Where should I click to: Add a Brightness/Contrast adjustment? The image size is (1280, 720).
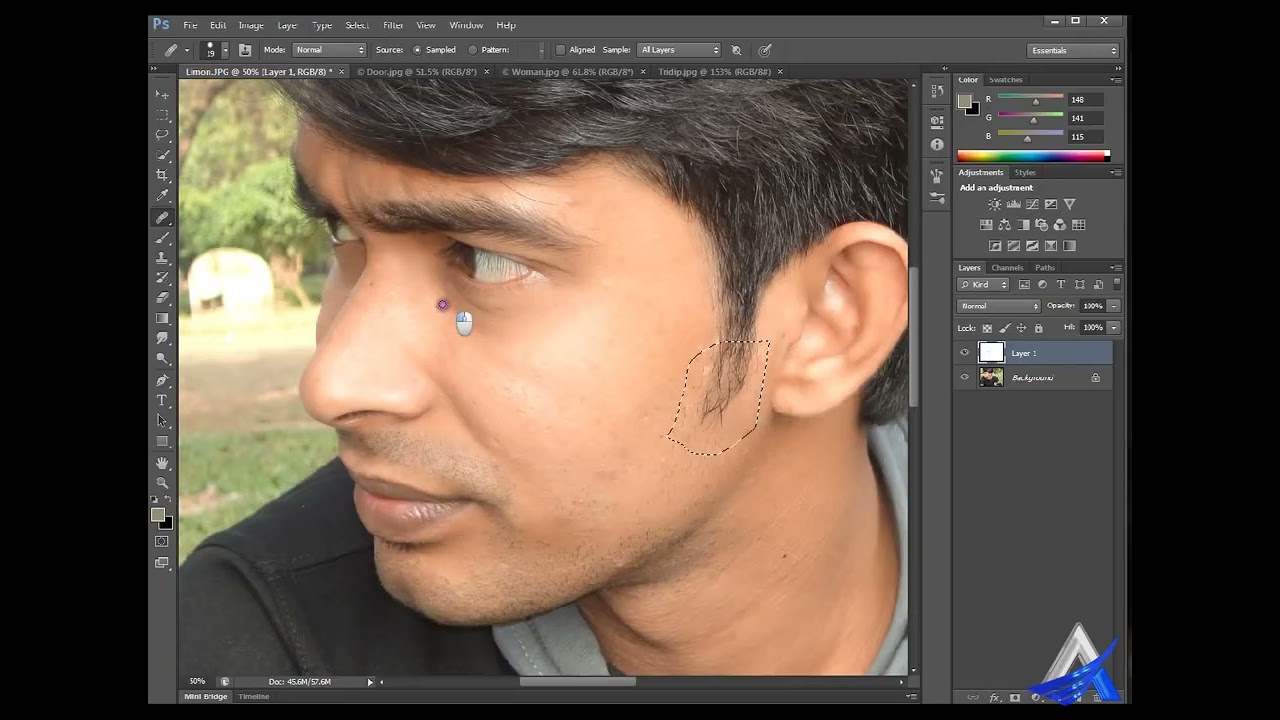coord(994,204)
